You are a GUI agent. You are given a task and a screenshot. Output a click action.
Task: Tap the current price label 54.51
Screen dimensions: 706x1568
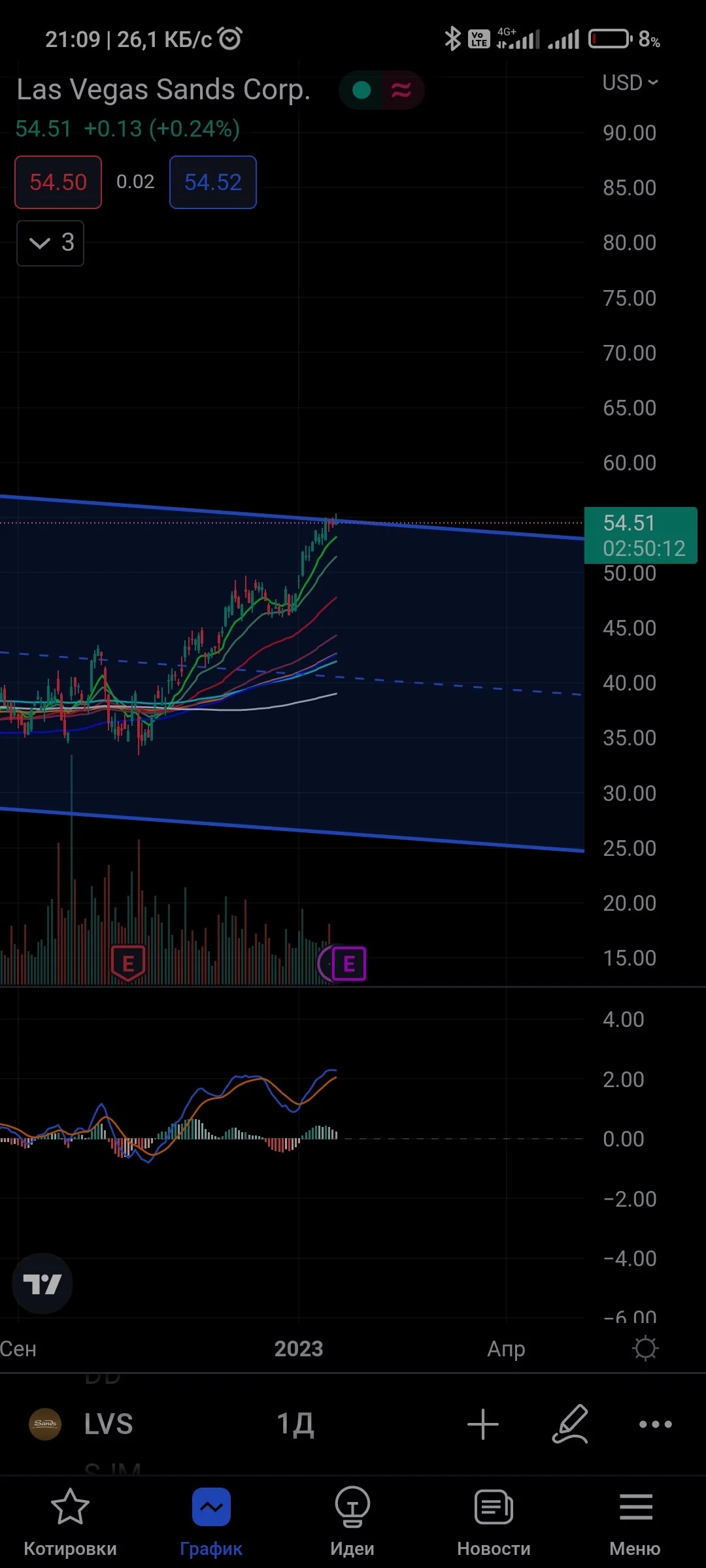coord(641,535)
